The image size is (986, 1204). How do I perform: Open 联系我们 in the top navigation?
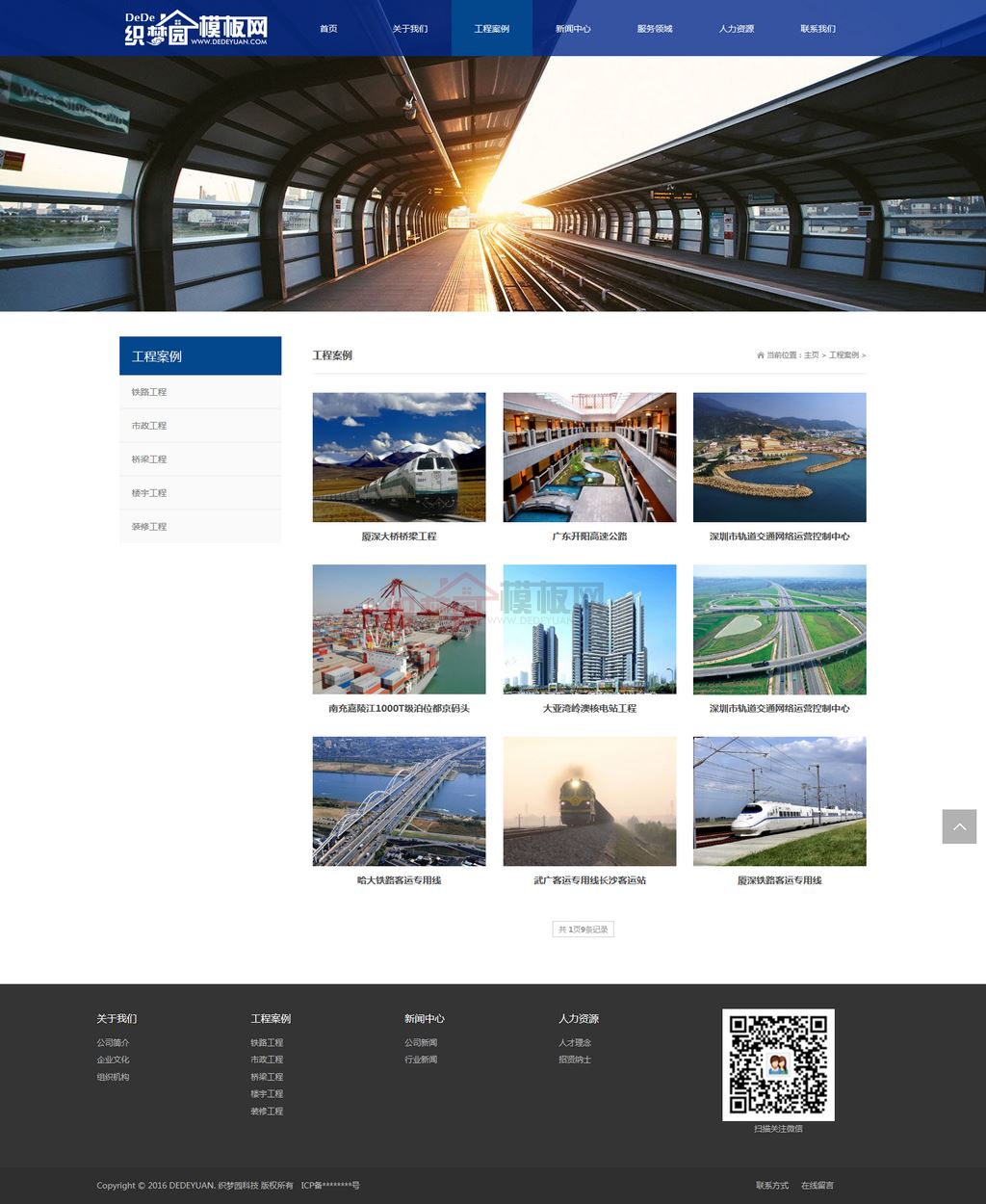pyautogui.click(x=817, y=29)
